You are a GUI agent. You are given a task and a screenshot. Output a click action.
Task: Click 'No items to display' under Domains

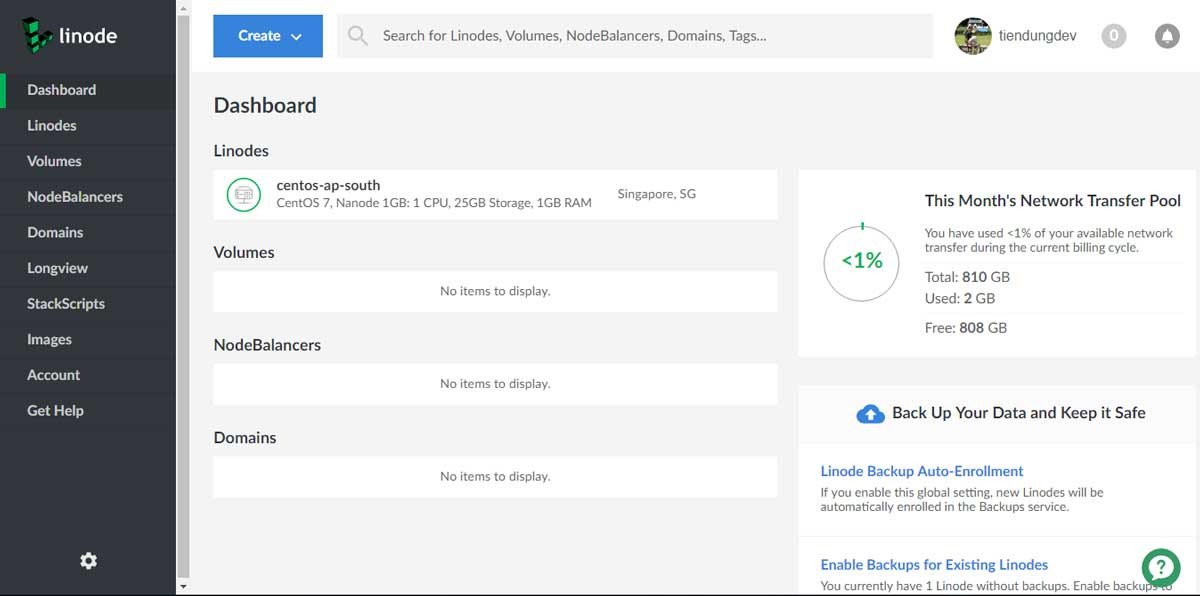click(495, 477)
